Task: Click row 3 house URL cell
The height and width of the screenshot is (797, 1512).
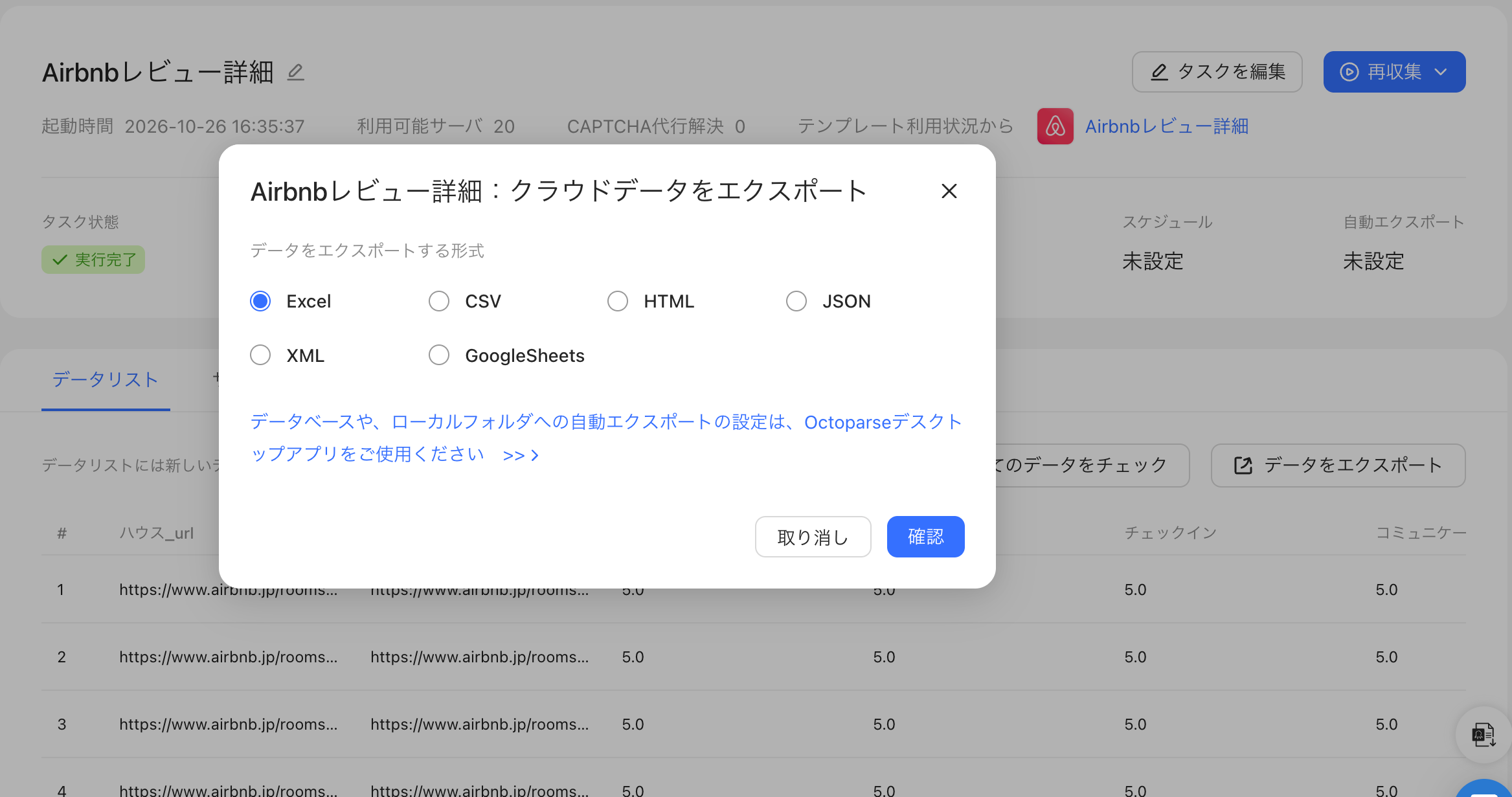Action: pos(228,724)
